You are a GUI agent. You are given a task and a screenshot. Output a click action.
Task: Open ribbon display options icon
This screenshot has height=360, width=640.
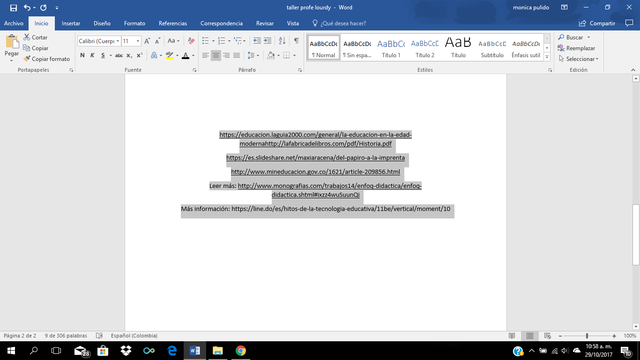564,8
